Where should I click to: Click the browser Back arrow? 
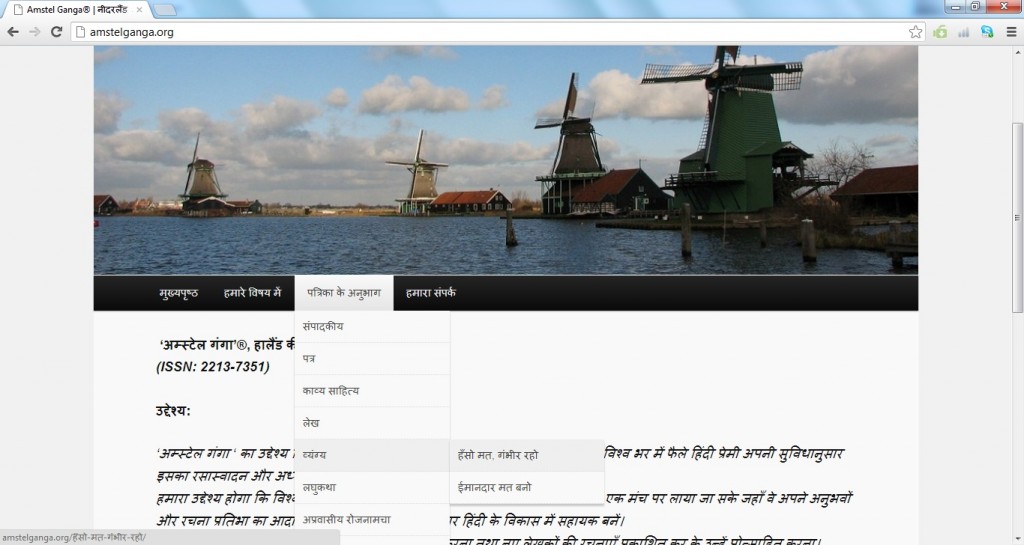click(13, 32)
